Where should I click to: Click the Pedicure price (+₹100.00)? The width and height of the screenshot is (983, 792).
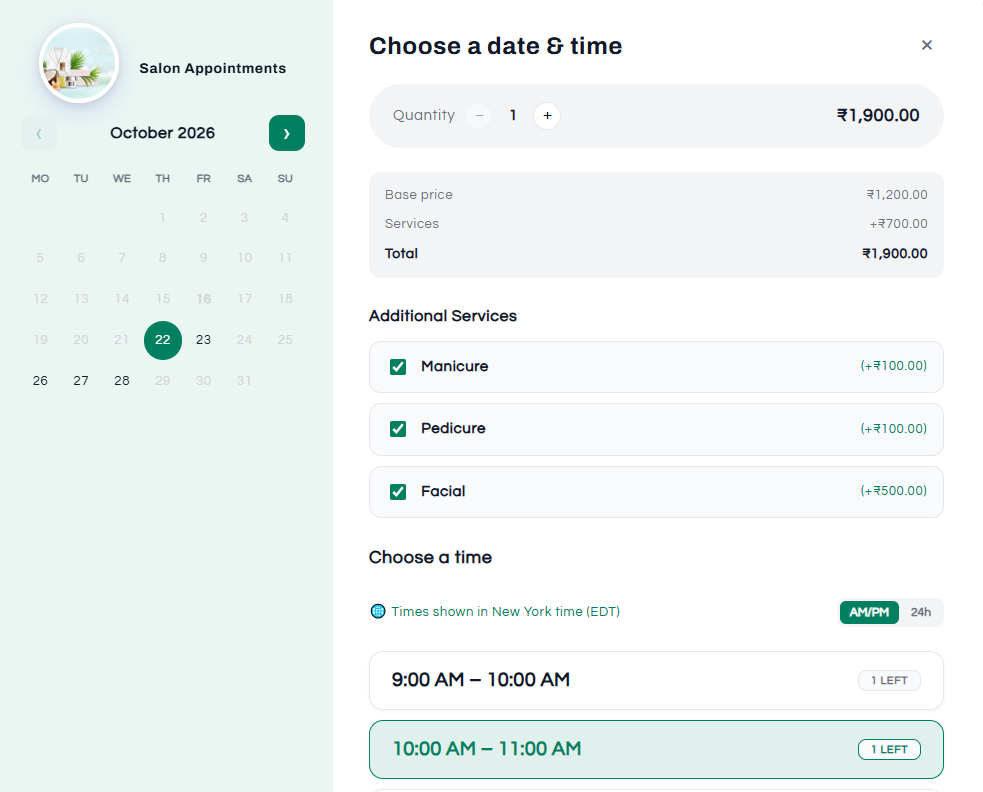coord(893,428)
